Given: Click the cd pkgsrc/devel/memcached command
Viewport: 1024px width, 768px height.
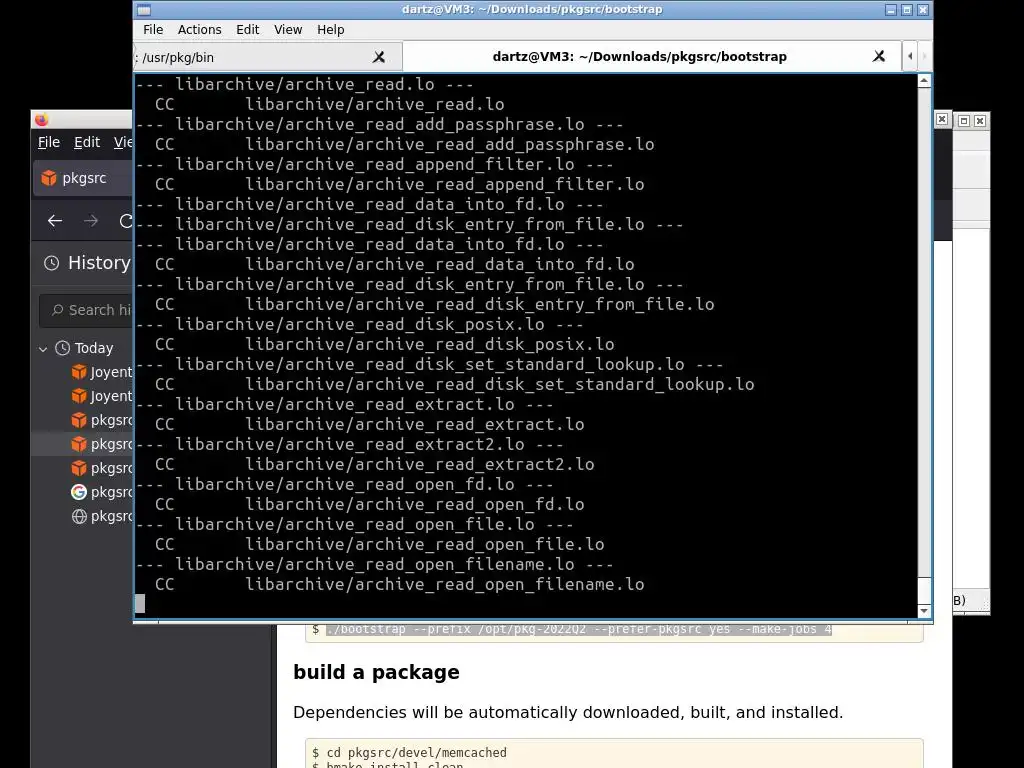Looking at the screenshot, I should click(x=417, y=752).
